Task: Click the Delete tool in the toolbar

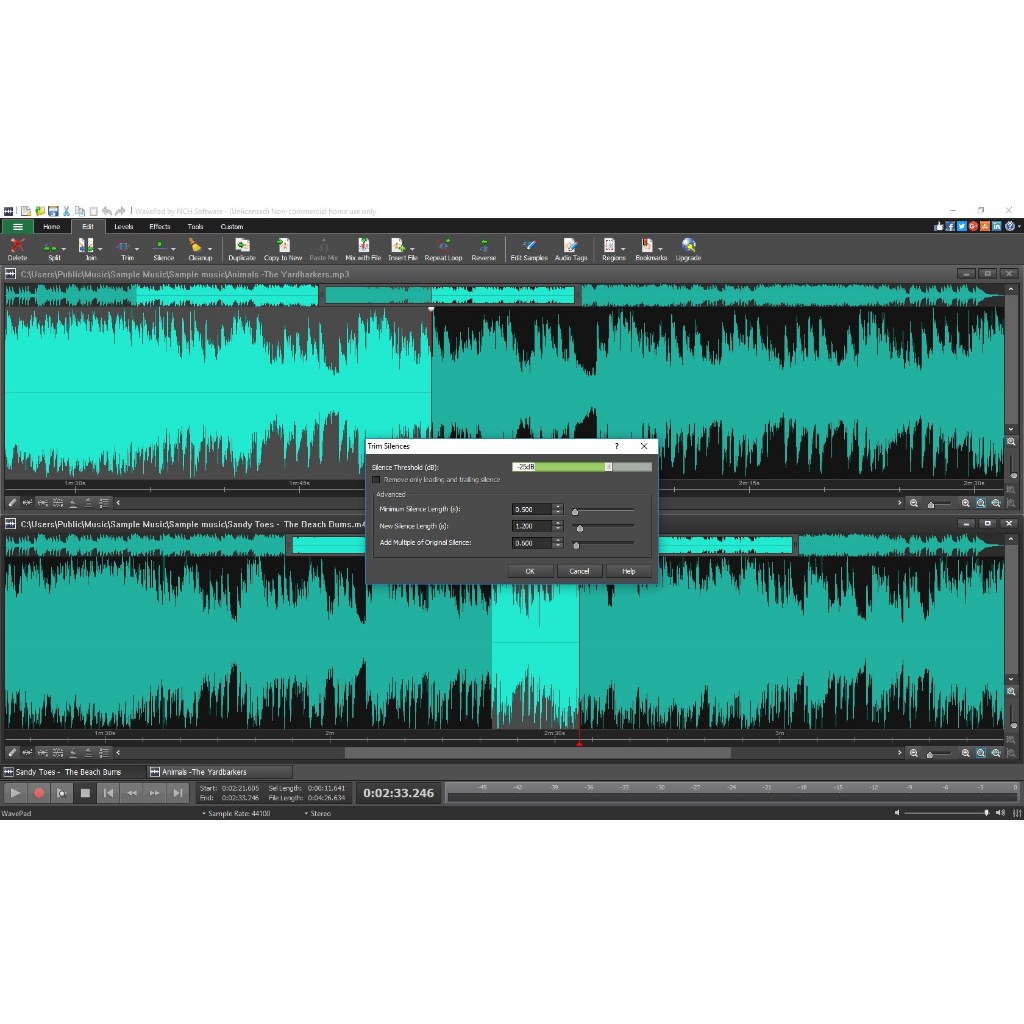Action: tap(17, 249)
